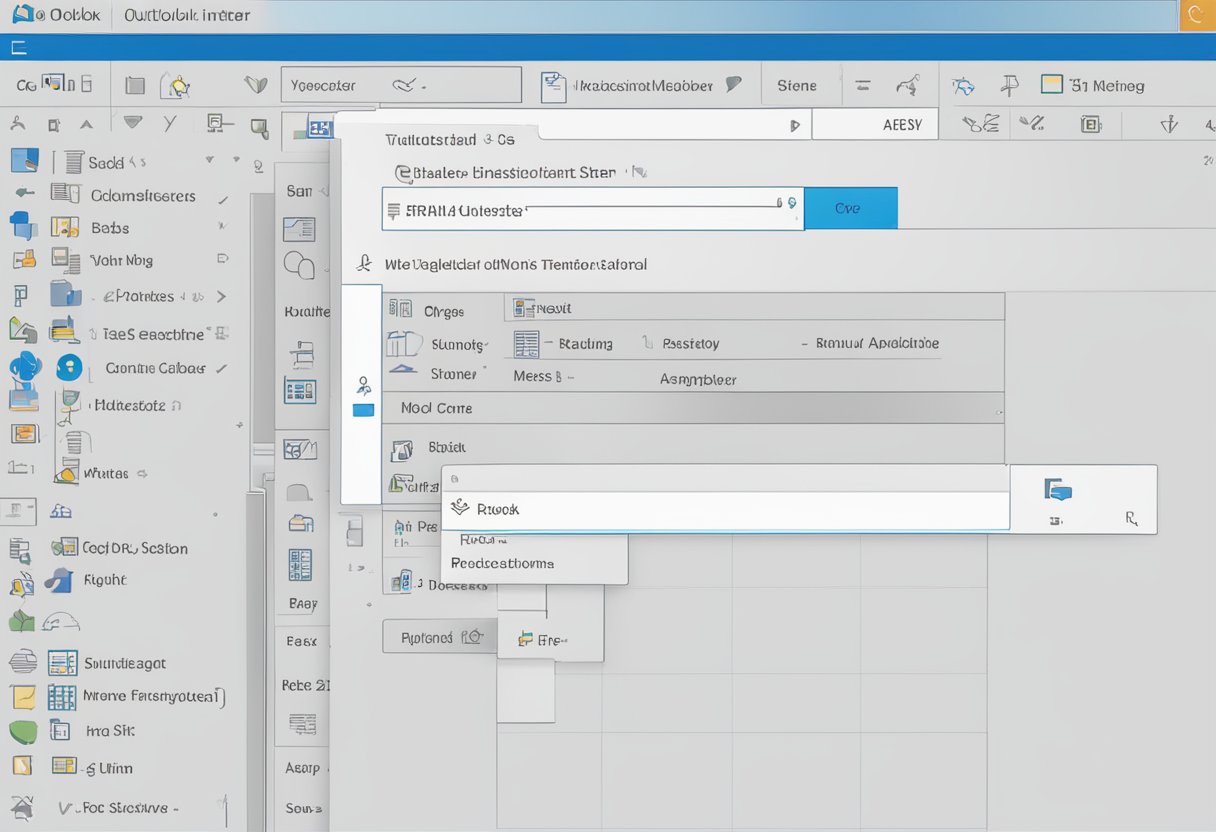Click inside the recipient input field
The image size is (1216, 832).
click(x=590, y=208)
